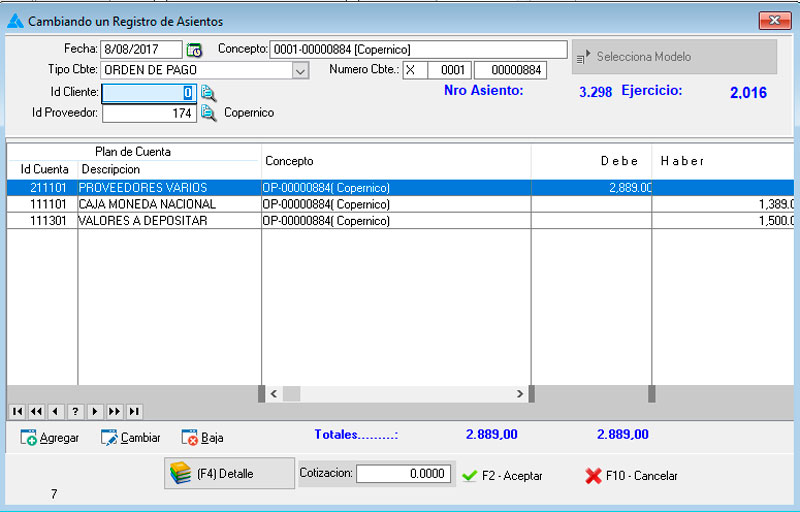The width and height of the screenshot is (800, 512).
Task: Skip back a page with double-arrow button
Action: pyautogui.click(x=36, y=411)
